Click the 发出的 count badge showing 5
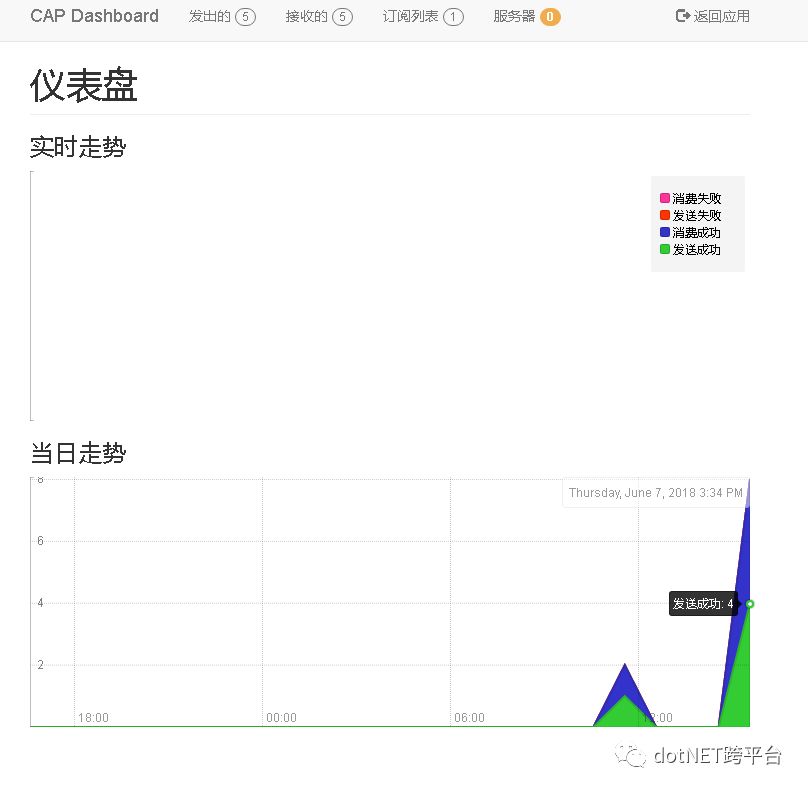The height and width of the screenshot is (790, 808). pos(245,16)
